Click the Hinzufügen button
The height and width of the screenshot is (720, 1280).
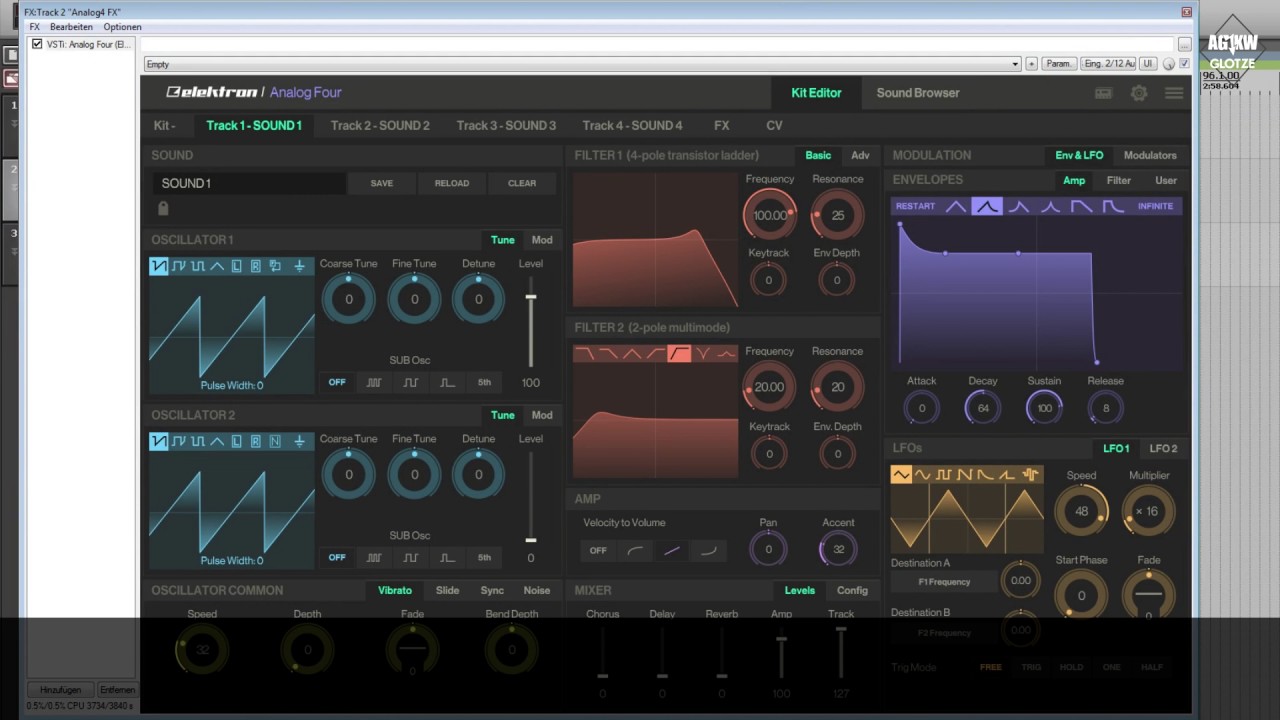(x=60, y=690)
